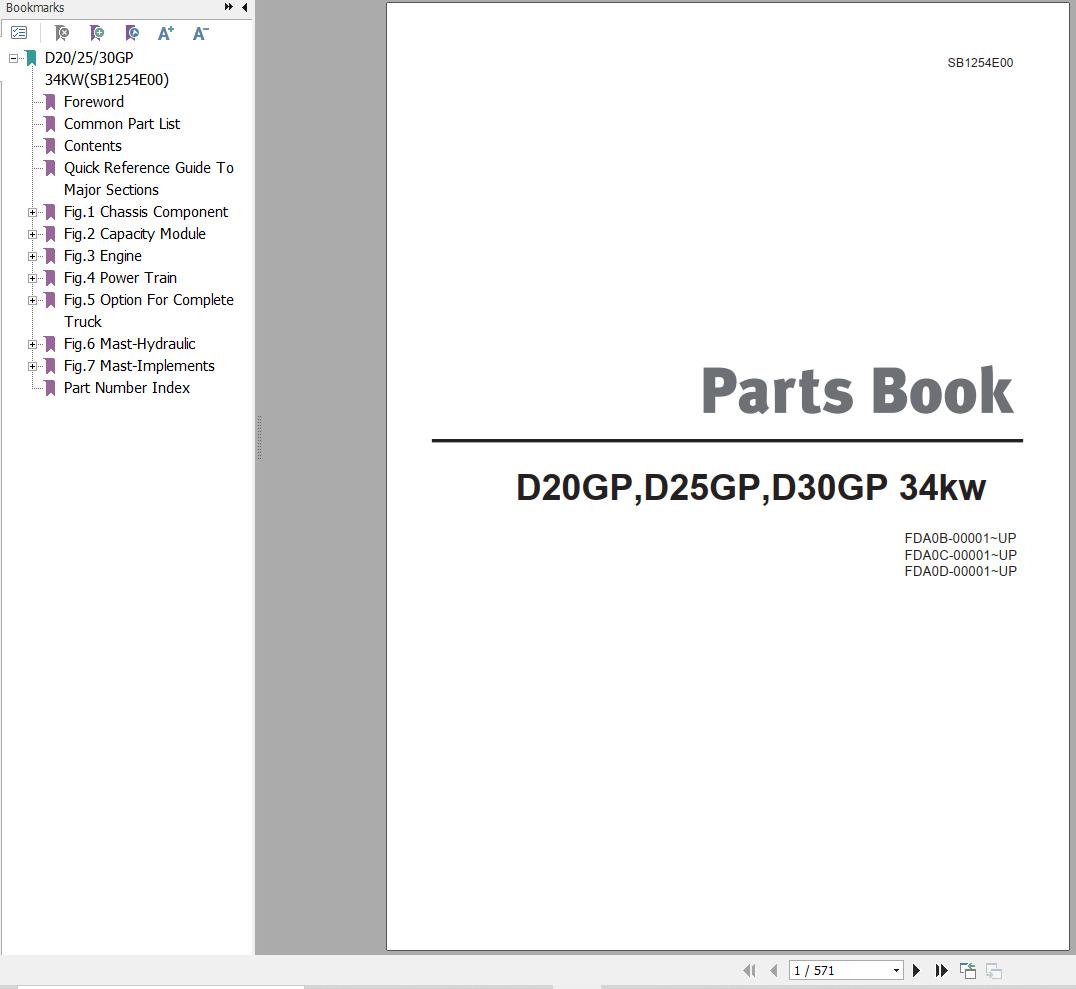Select Fig.4 Power Train bookmark text
Screen dimensions: 1076x989
point(120,277)
